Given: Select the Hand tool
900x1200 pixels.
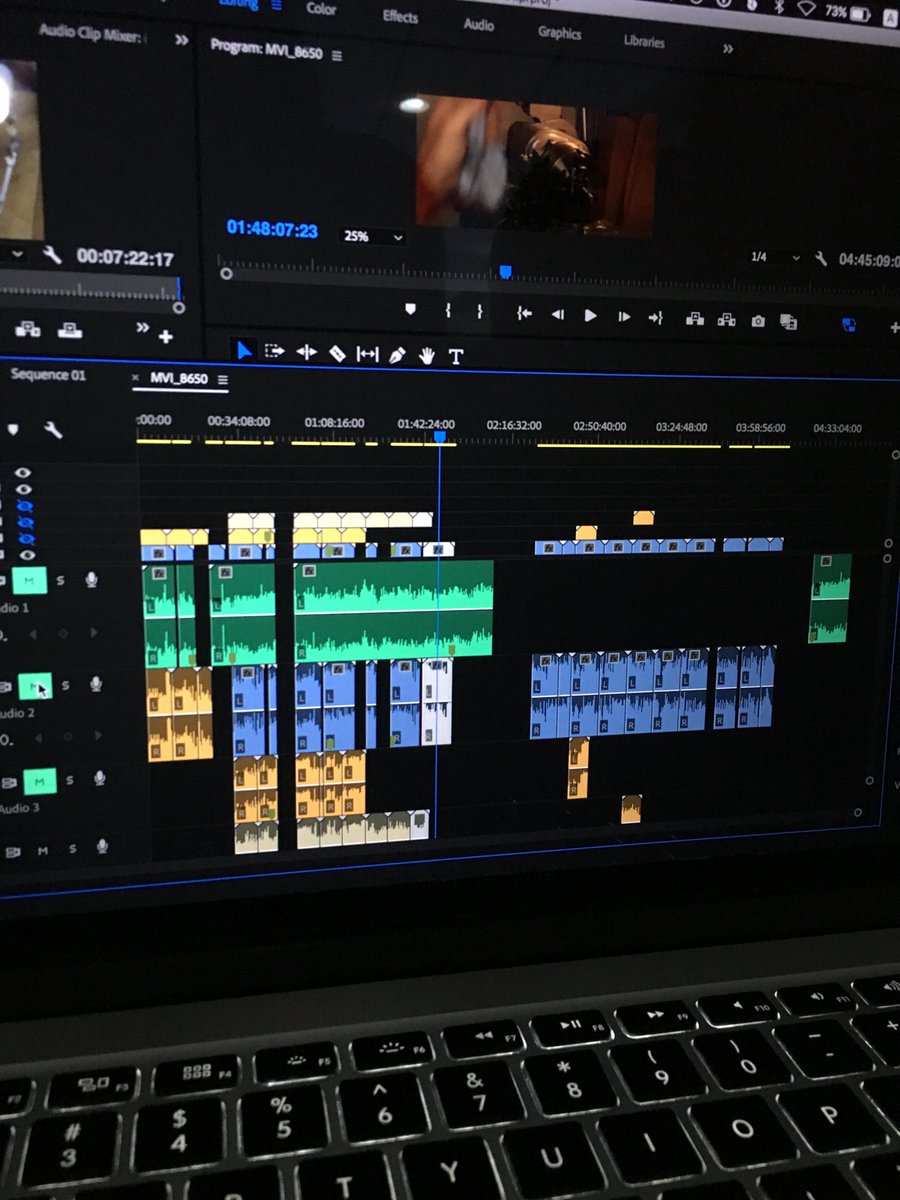Looking at the screenshot, I should 427,355.
